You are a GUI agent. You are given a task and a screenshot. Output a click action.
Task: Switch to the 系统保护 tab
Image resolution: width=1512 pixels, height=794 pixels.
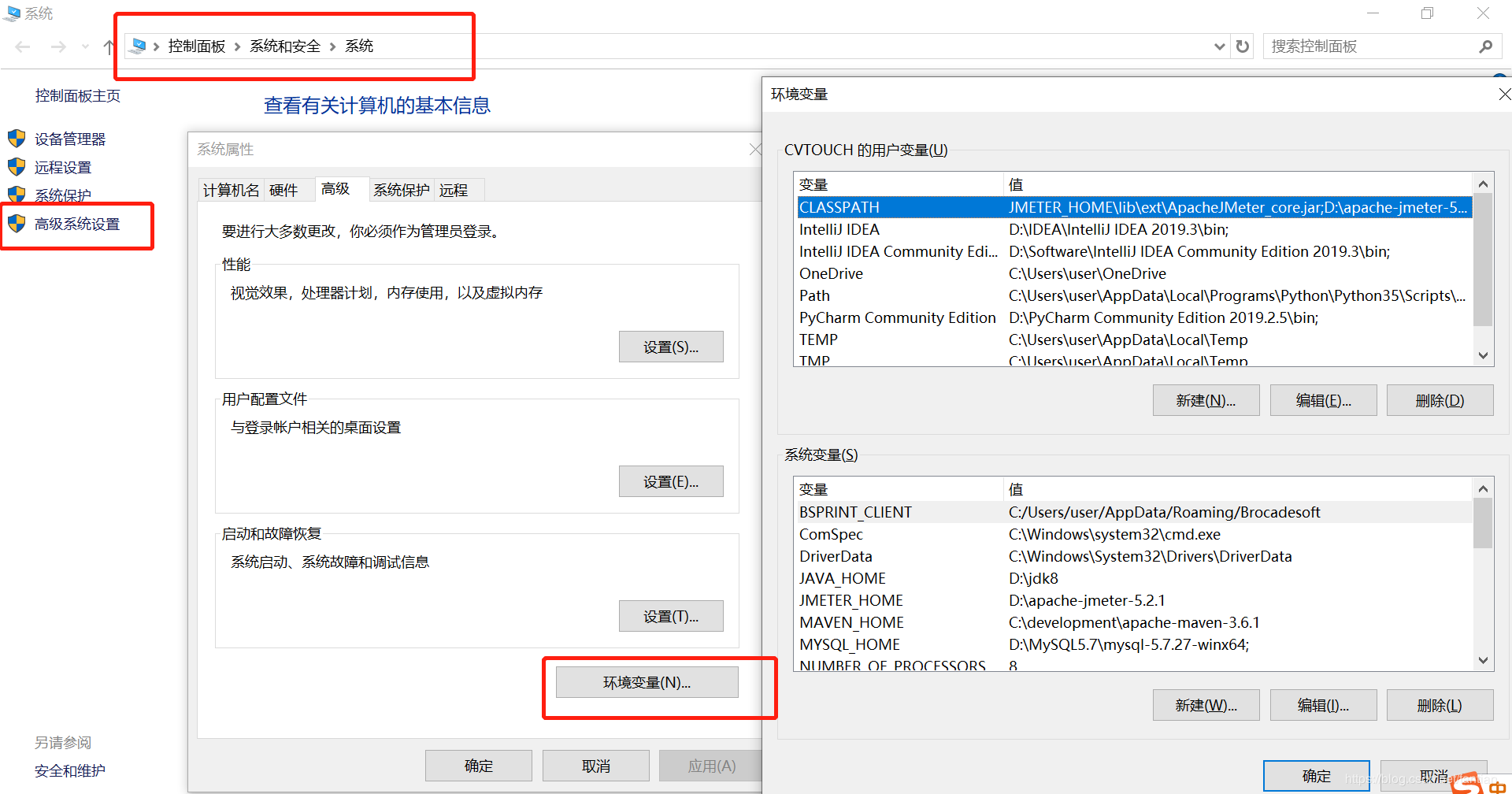401,189
